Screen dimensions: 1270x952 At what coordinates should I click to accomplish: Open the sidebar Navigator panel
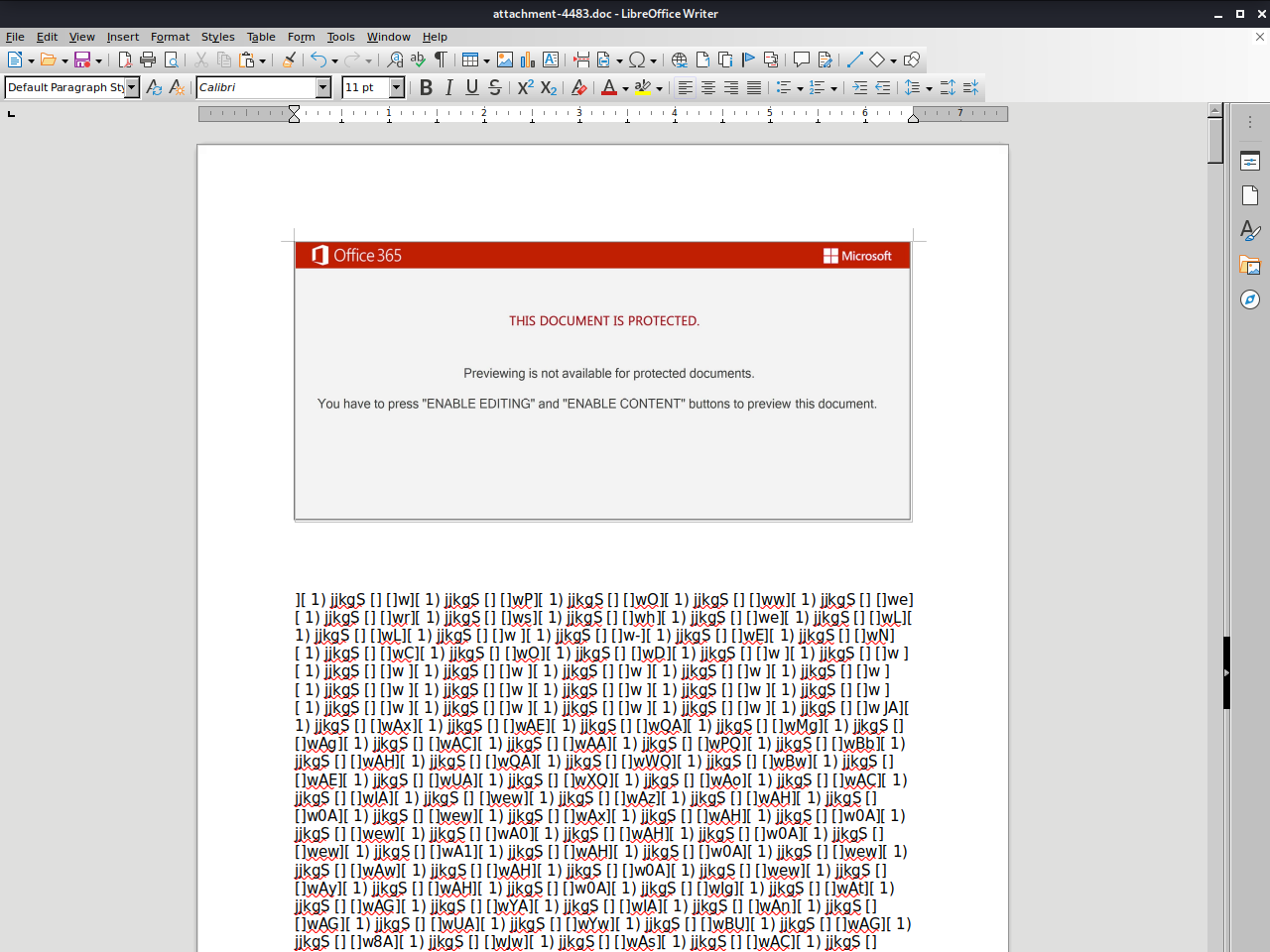coord(1250,299)
